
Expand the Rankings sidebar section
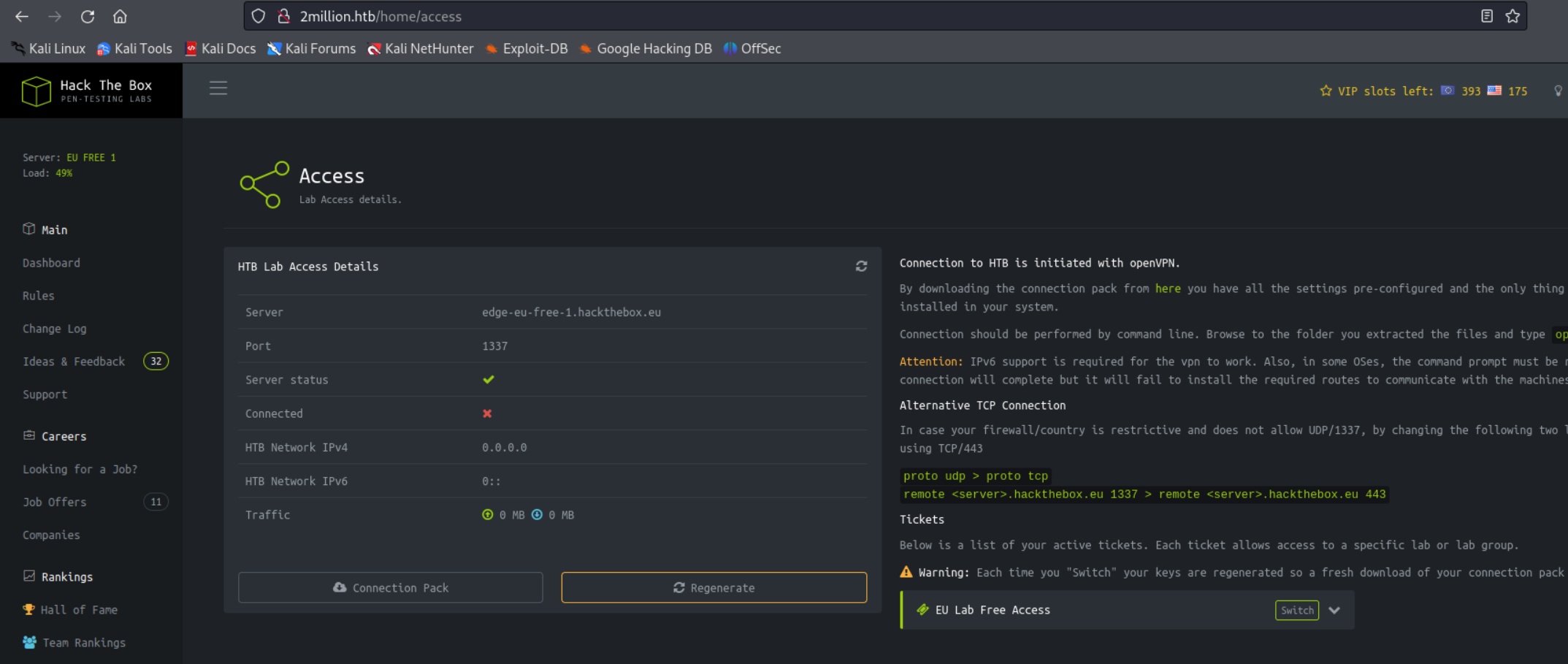tap(58, 576)
